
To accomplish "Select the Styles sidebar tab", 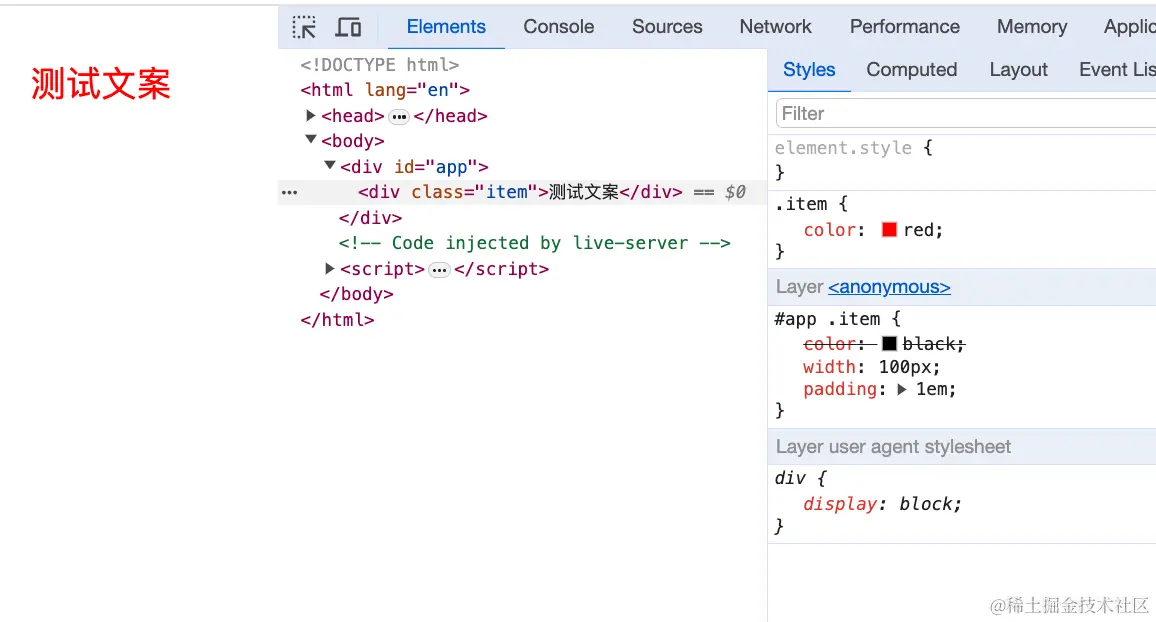I will 809,69.
